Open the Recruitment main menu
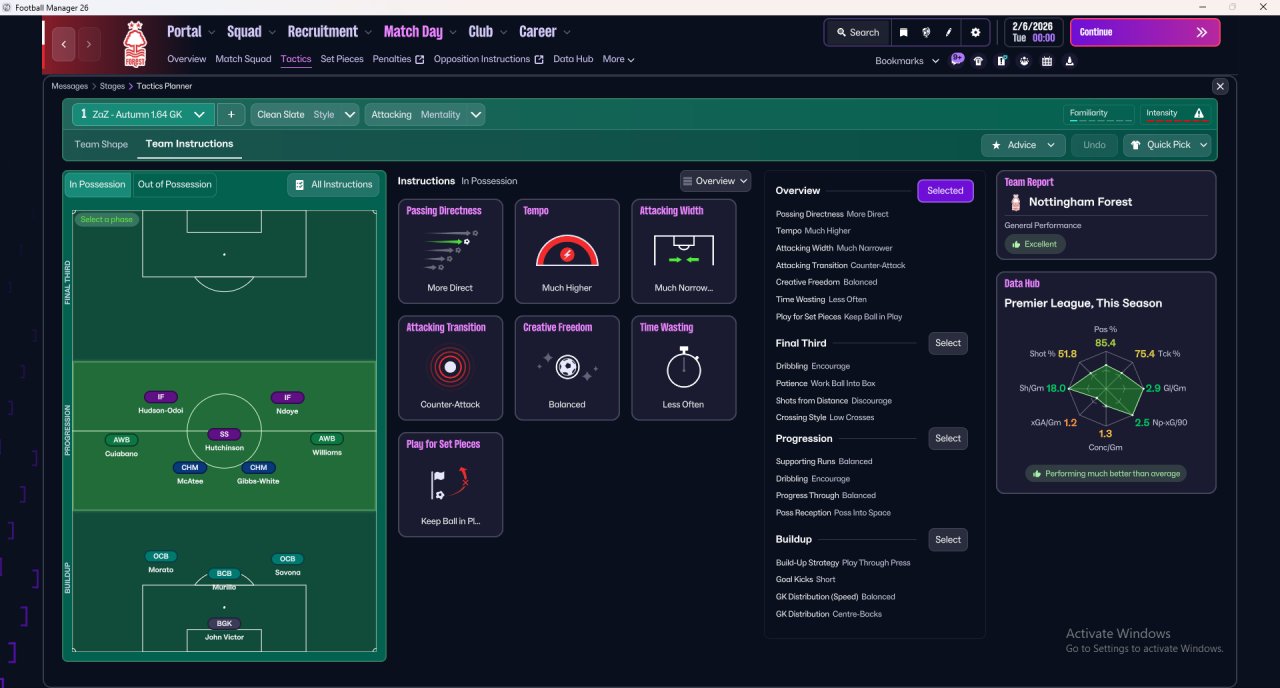The image size is (1280, 688). (329, 32)
